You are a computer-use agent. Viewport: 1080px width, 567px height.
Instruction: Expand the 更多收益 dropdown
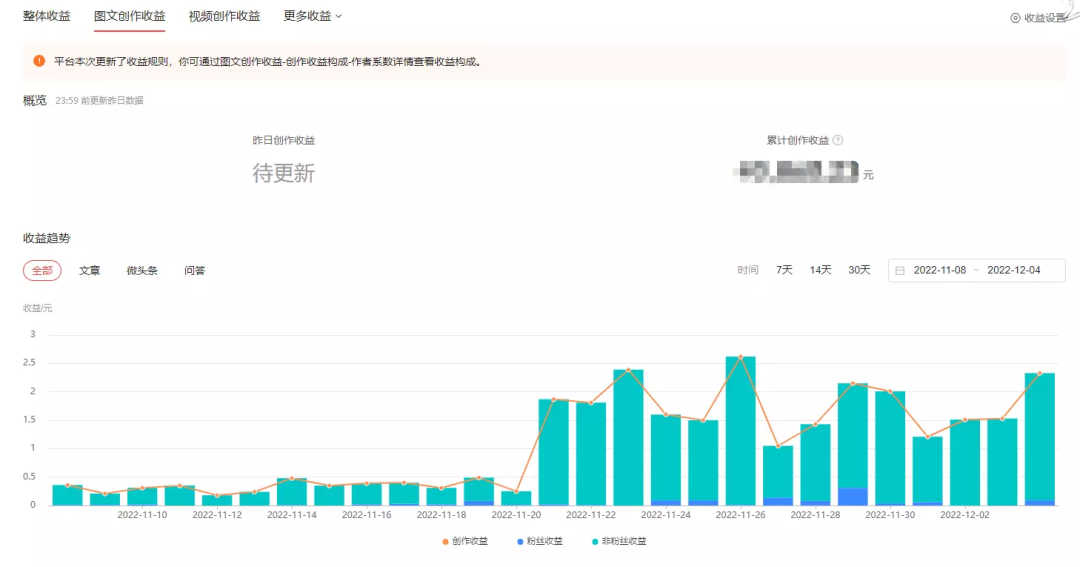pos(312,16)
